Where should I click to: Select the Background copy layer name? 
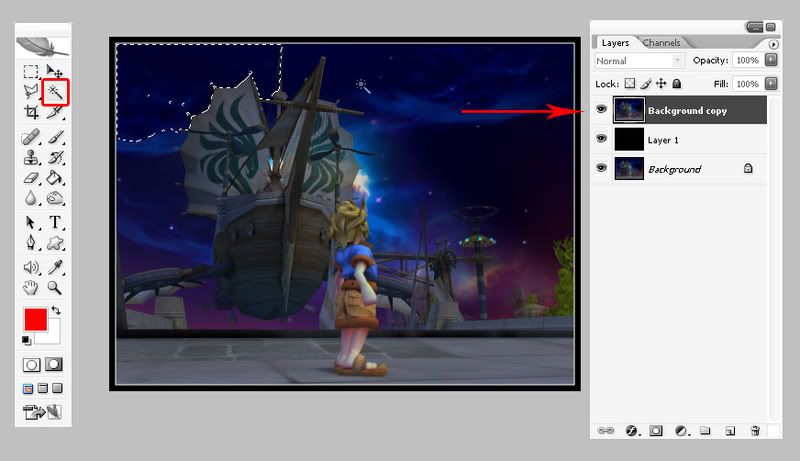click(687, 111)
